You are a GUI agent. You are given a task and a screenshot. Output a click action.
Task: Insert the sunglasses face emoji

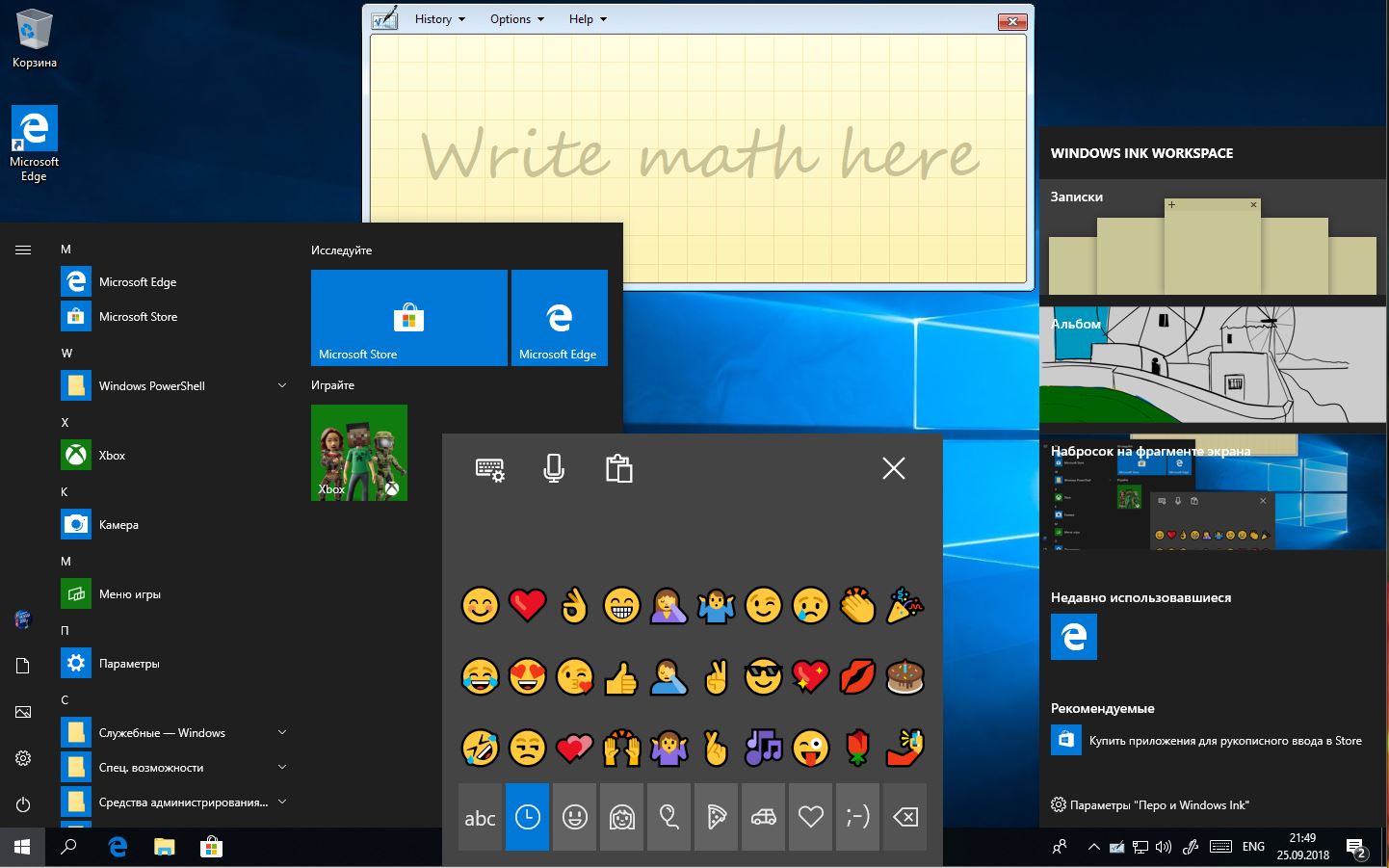[763, 677]
